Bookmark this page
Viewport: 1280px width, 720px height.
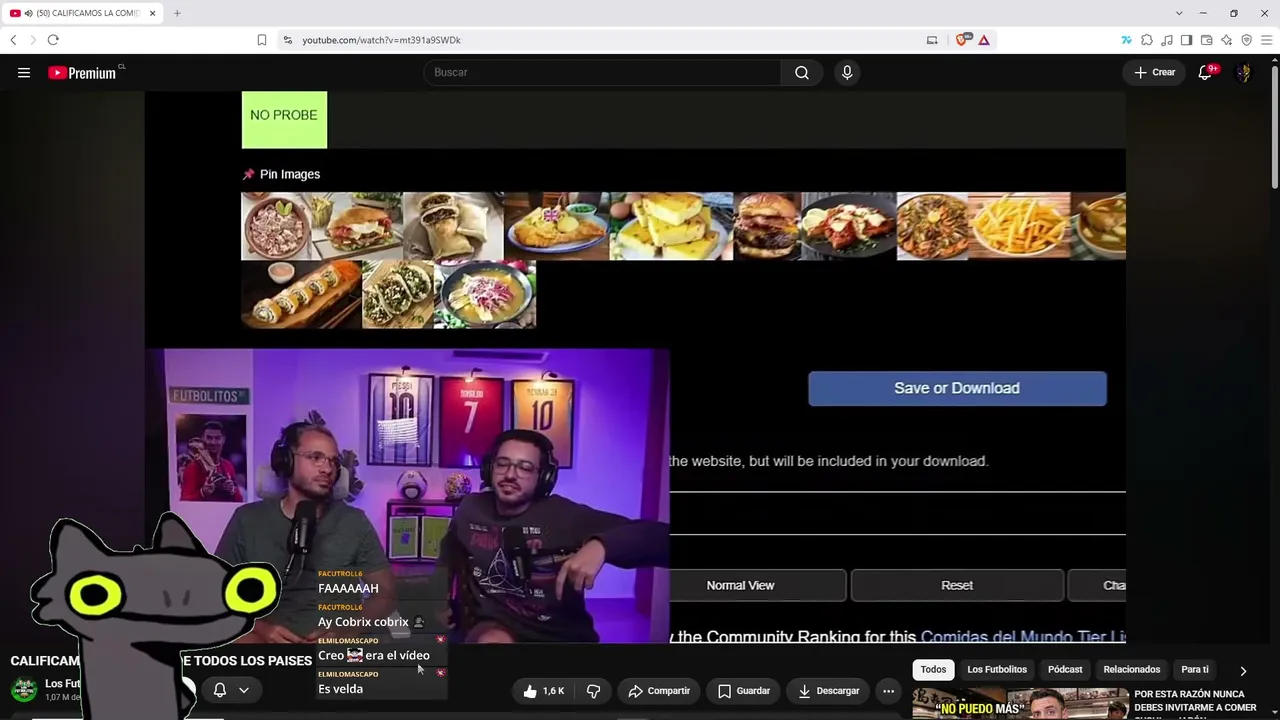point(262,40)
